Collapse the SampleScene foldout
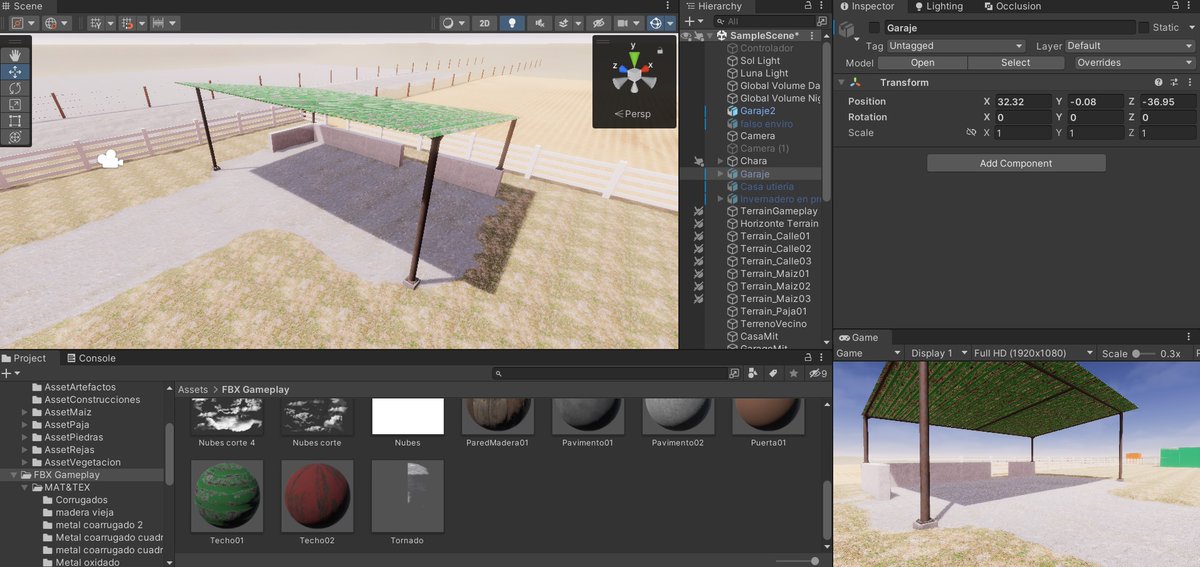The width and height of the screenshot is (1200, 567). coord(711,36)
